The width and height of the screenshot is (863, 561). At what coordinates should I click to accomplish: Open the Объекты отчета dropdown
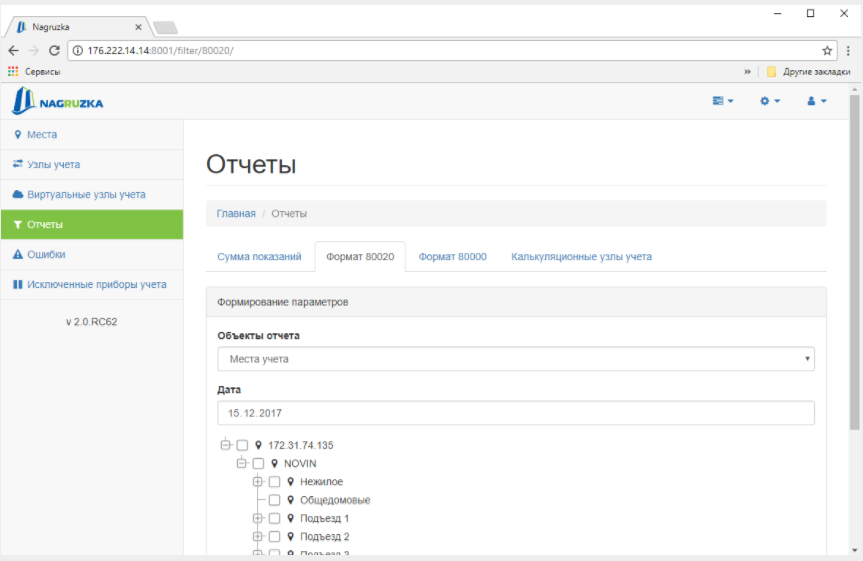click(516, 359)
